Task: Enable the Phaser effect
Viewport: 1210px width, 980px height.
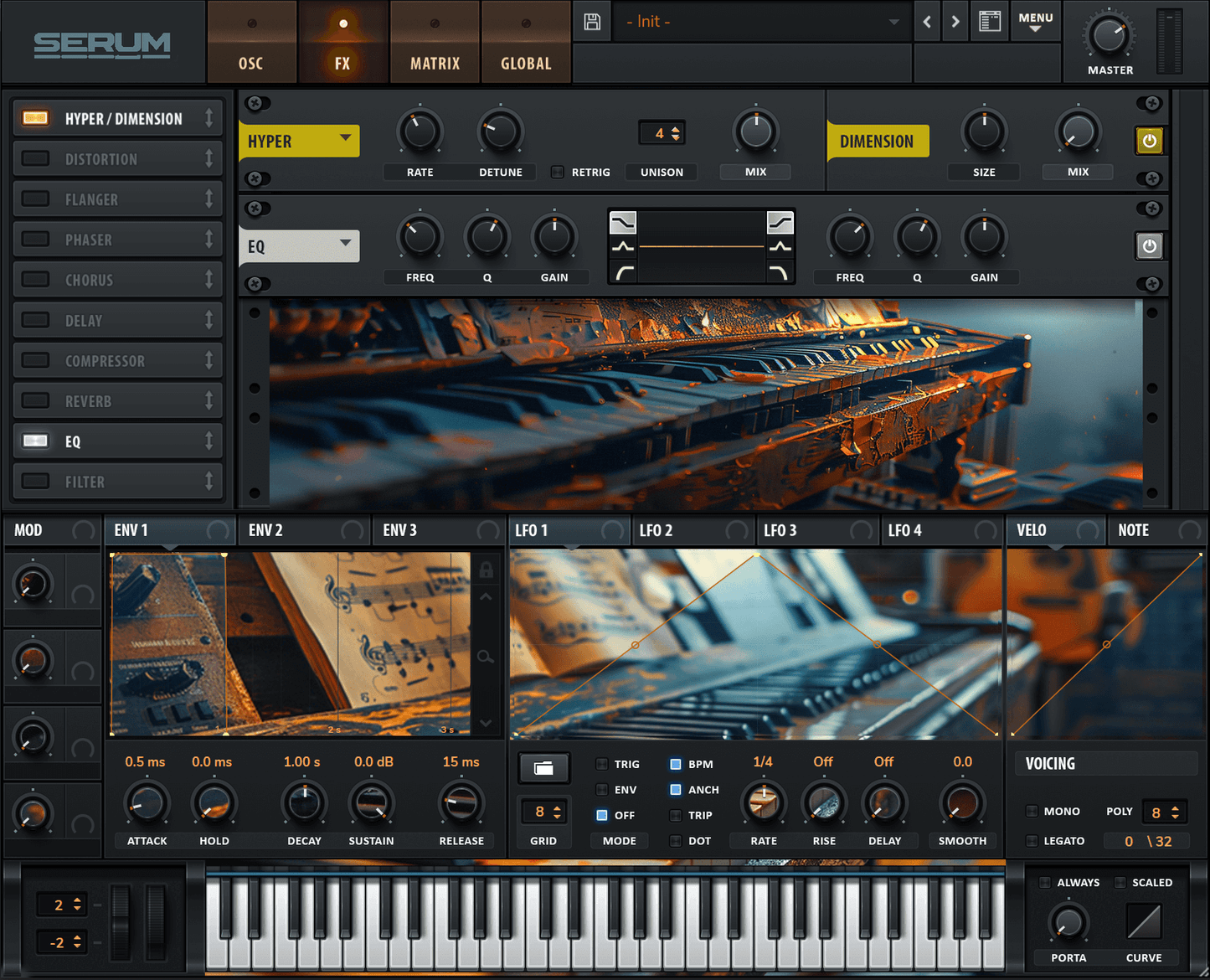Action: pos(35,239)
